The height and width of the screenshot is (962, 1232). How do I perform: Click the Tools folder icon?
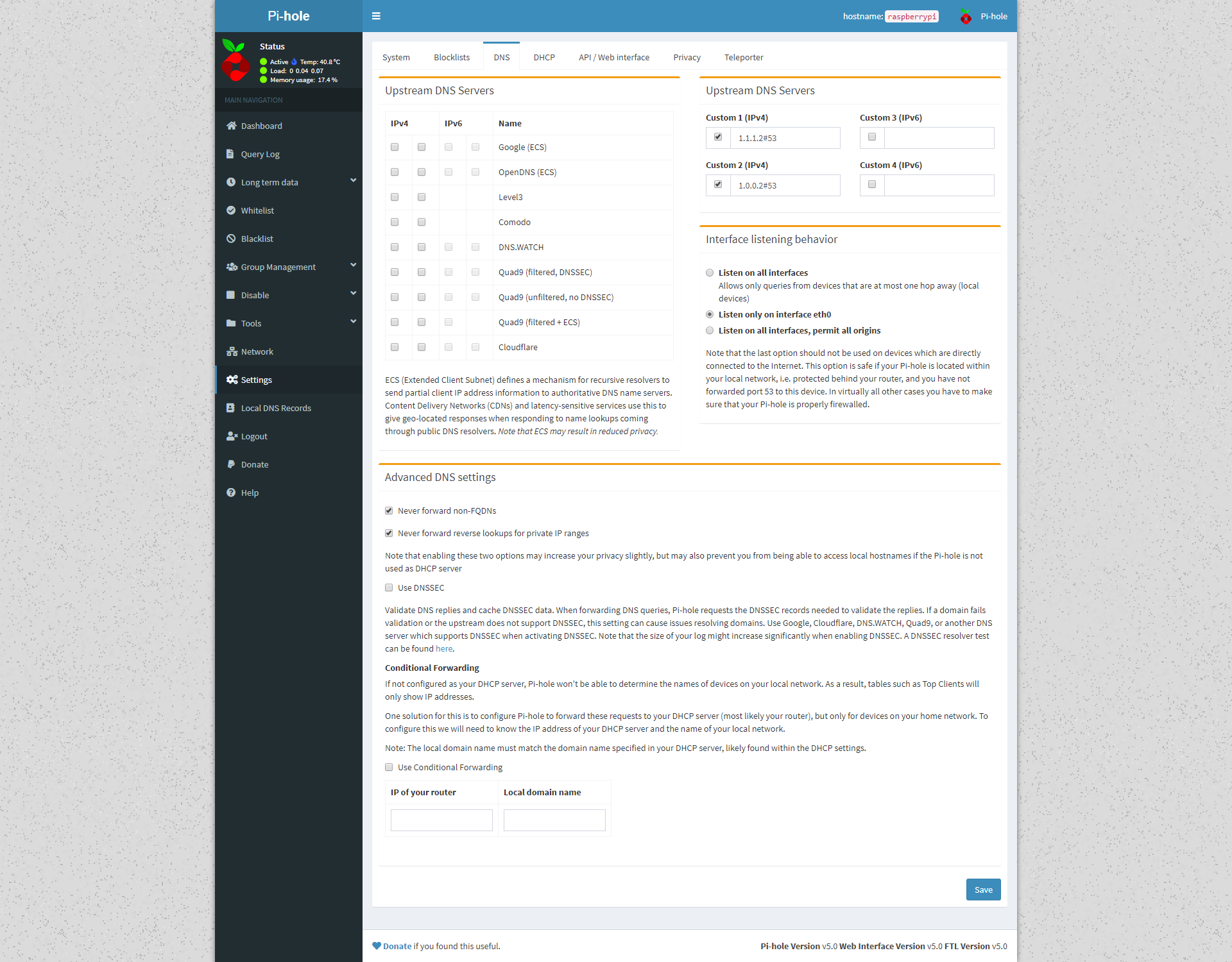[x=231, y=323]
